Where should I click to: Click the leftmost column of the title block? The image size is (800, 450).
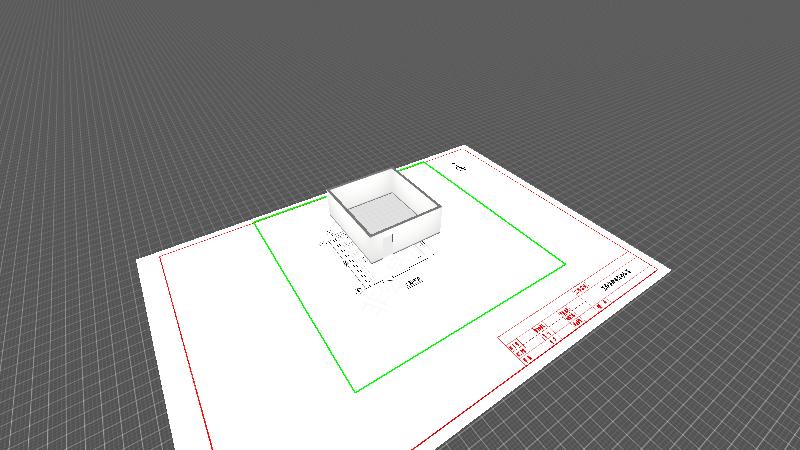(x=518, y=349)
